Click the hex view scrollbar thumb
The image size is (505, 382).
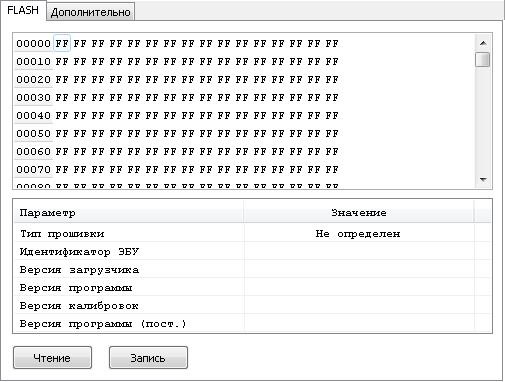483,60
